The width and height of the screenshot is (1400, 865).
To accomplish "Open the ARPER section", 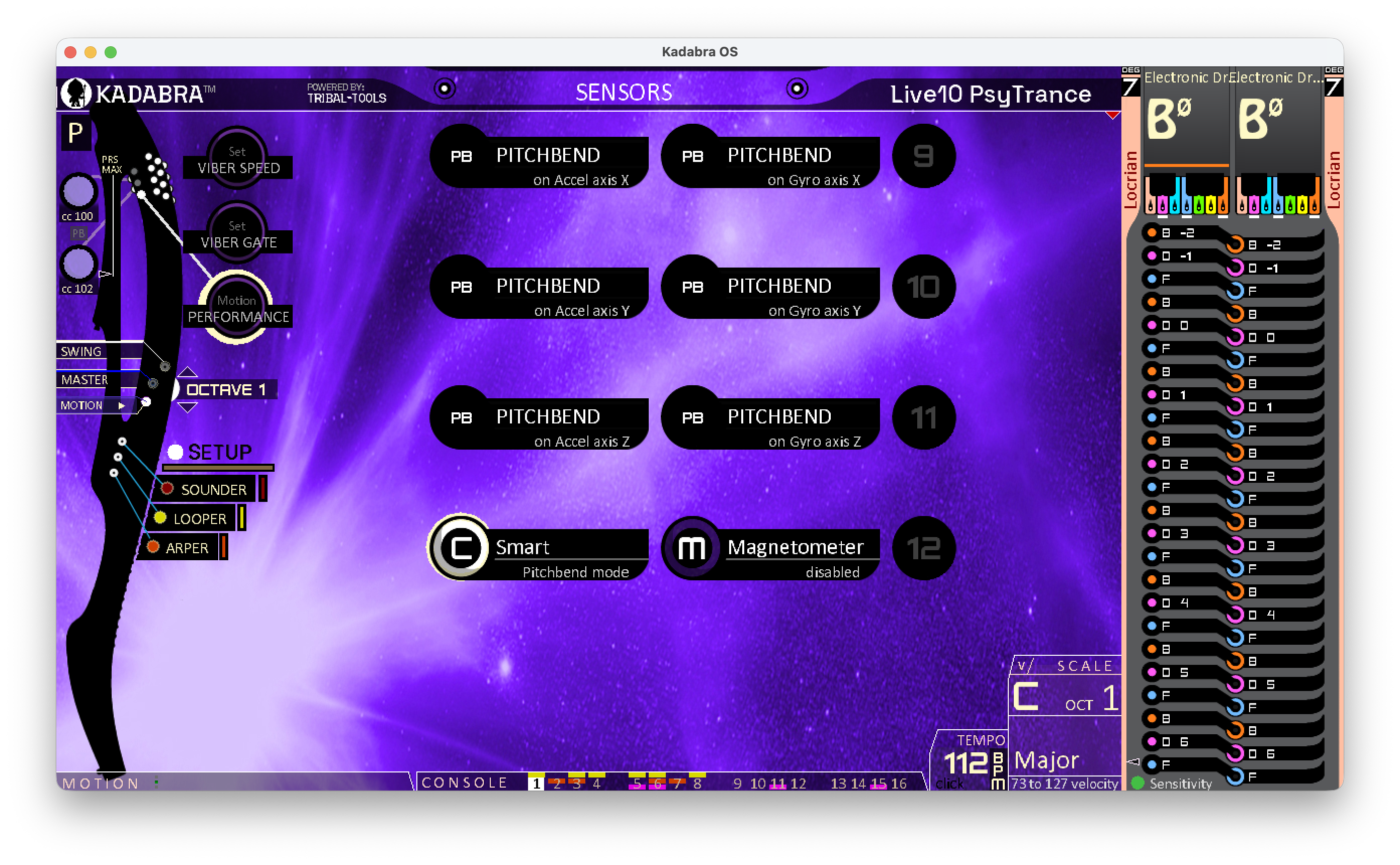I will 187,548.
